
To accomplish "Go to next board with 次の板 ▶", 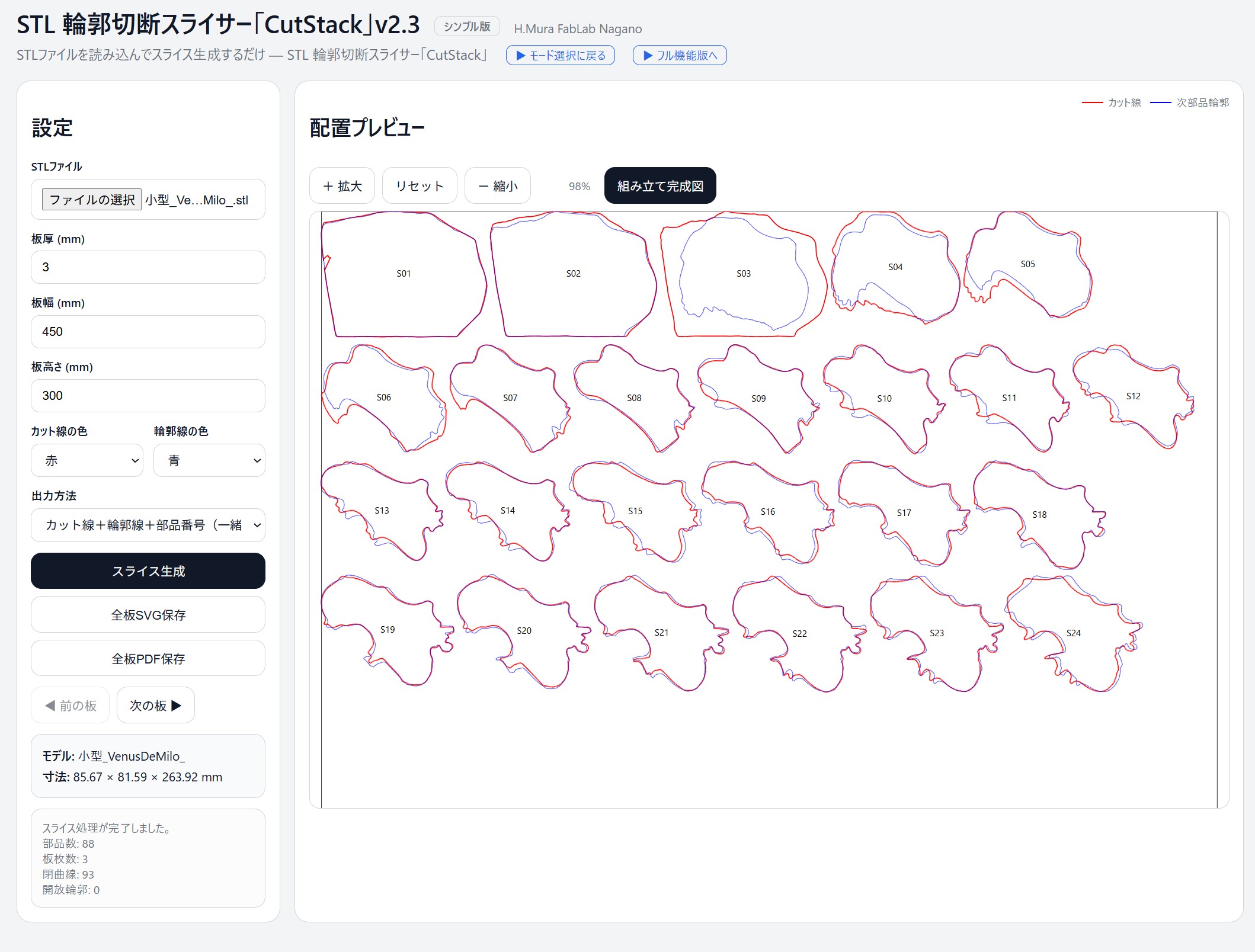I will (x=155, y=706).
